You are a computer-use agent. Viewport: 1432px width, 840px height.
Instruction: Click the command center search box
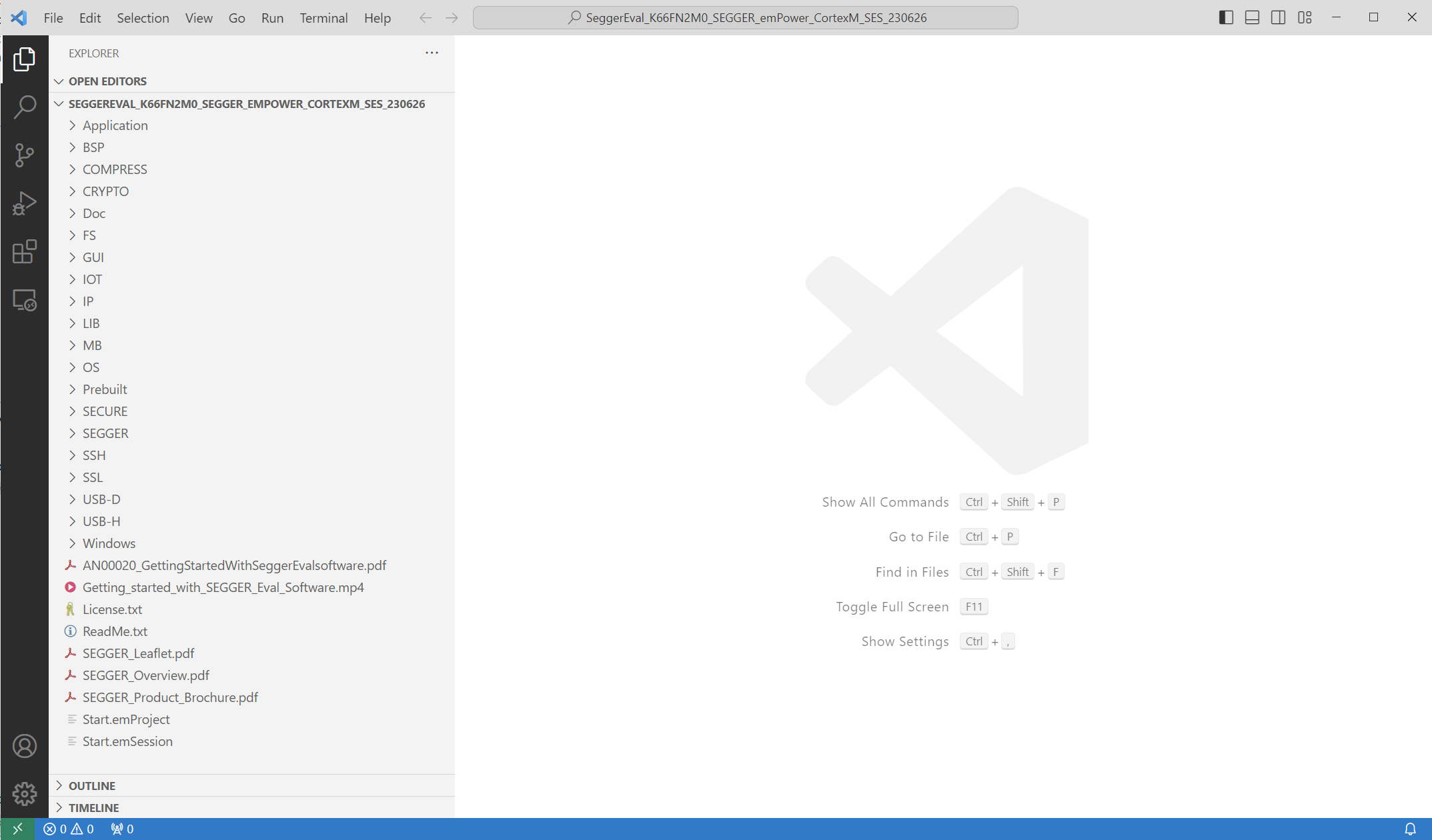pyautogui.click(x=745, y=18)
